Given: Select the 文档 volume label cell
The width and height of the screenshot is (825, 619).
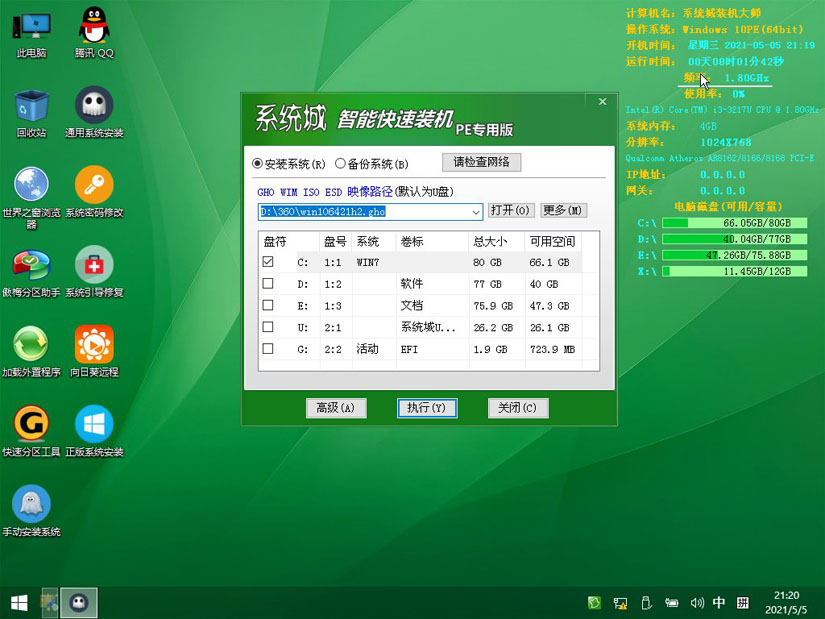Looking at the screenshot, I should click(x=411, y=305).
